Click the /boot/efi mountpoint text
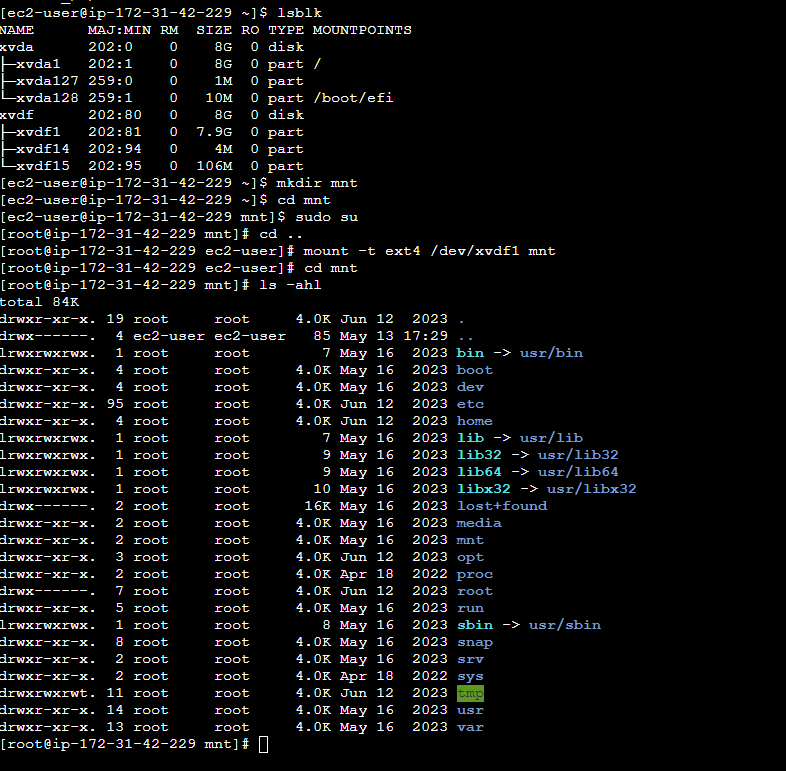The width and height of the screenshot is (786, 771). 353,98
